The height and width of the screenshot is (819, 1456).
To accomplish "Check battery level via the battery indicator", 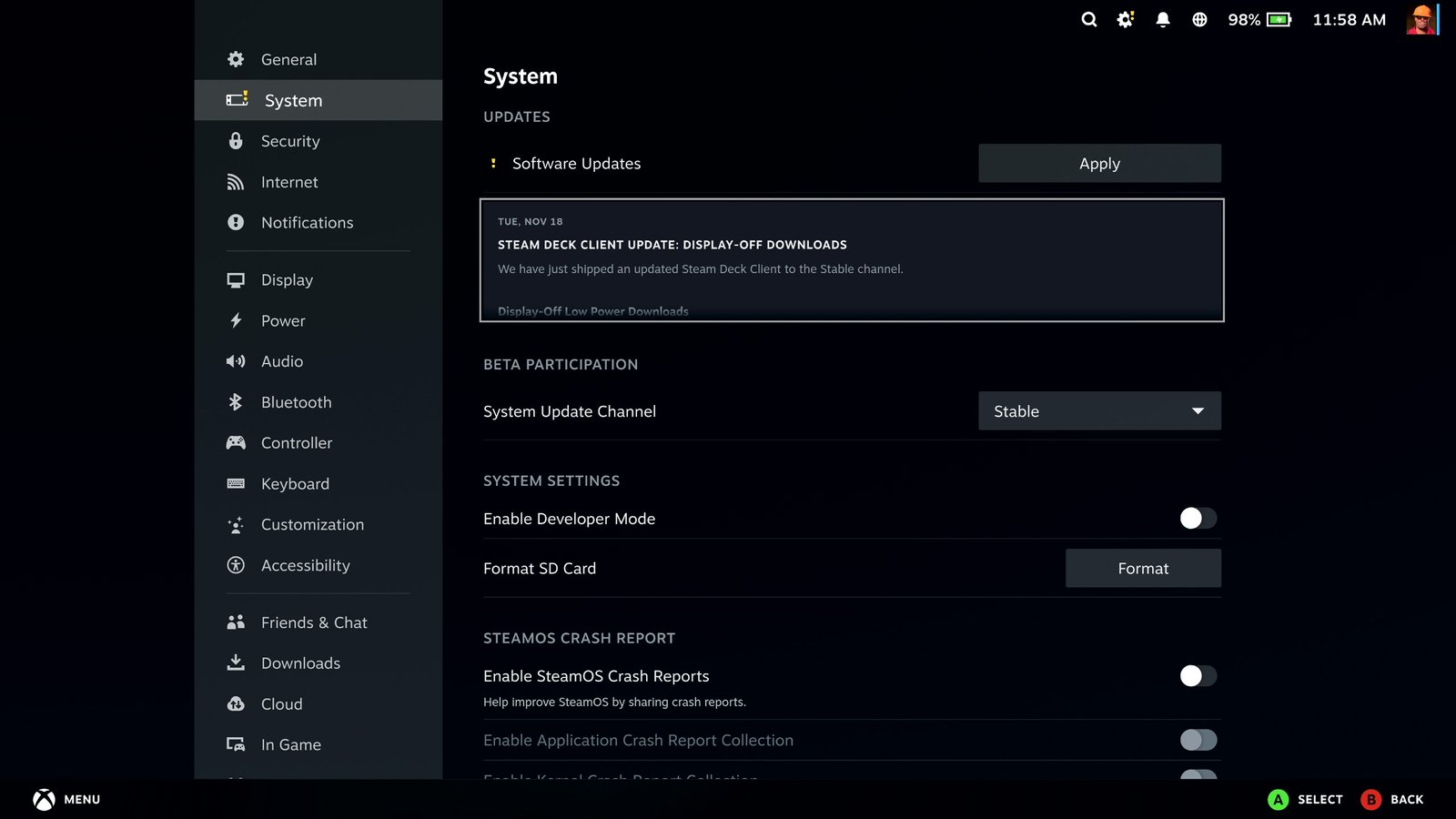I will point(1278,19).
